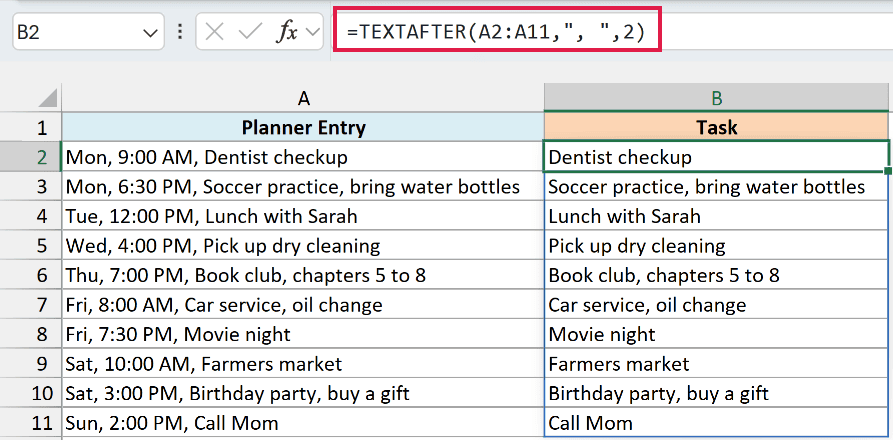893x440 pixels.
Task: Click Task cell 'Soccer practice, bring water bottles'
Action: pyautogui.click(x=716, y=186)
